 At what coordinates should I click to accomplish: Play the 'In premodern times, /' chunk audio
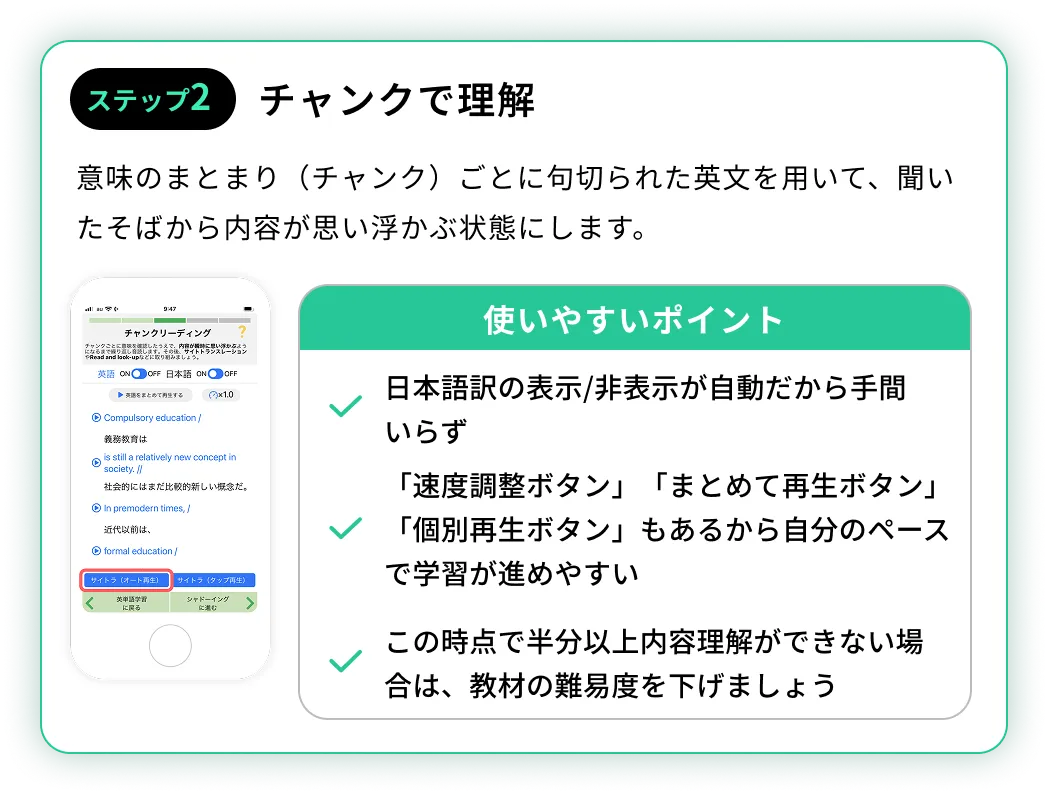coord(96,508)
